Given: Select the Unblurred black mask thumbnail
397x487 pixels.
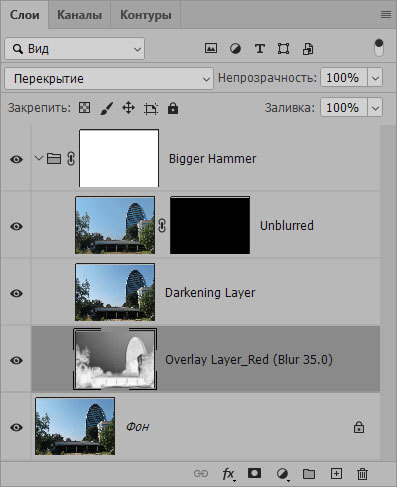Looking at the screenshot, I should point(210,225).
